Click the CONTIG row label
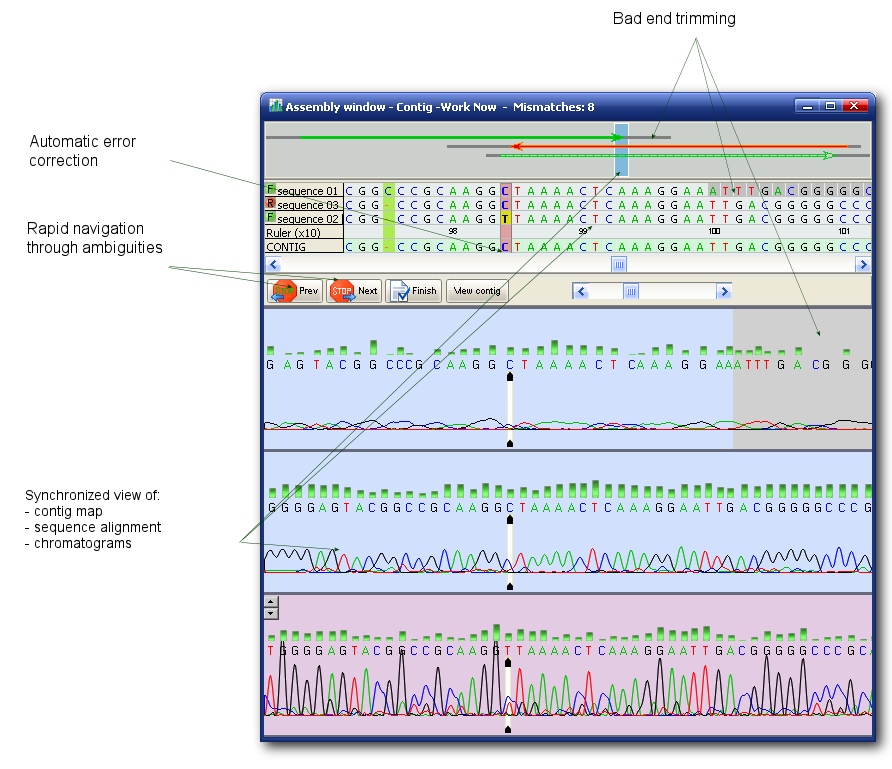The width and height of the screenshot is (892, 769). tap(304, 247)
